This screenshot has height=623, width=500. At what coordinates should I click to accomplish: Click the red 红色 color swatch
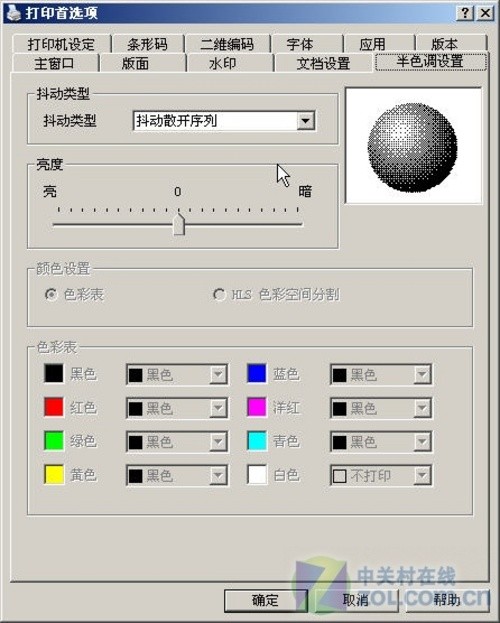click(x=54, y=407)
